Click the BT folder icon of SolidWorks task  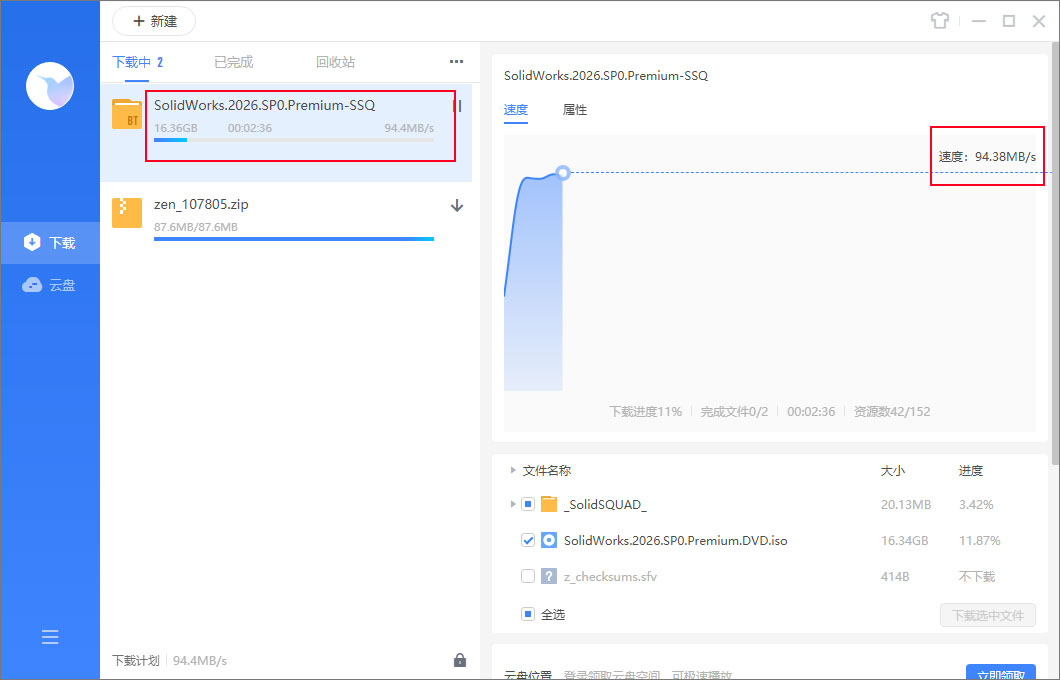click(127, 114)
